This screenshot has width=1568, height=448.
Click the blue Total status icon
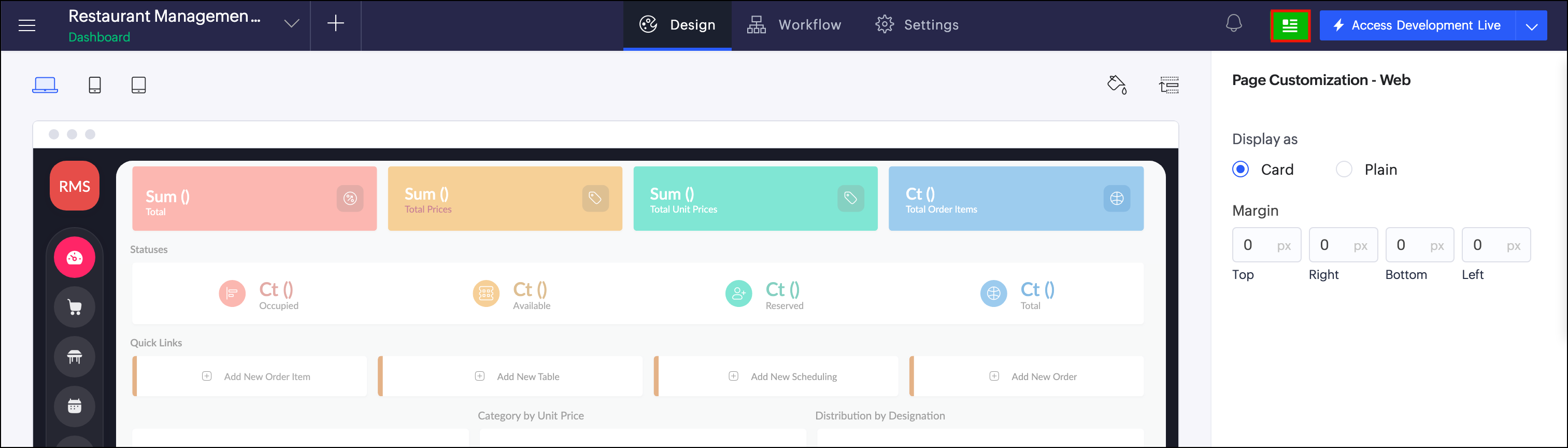click(993, 293)
